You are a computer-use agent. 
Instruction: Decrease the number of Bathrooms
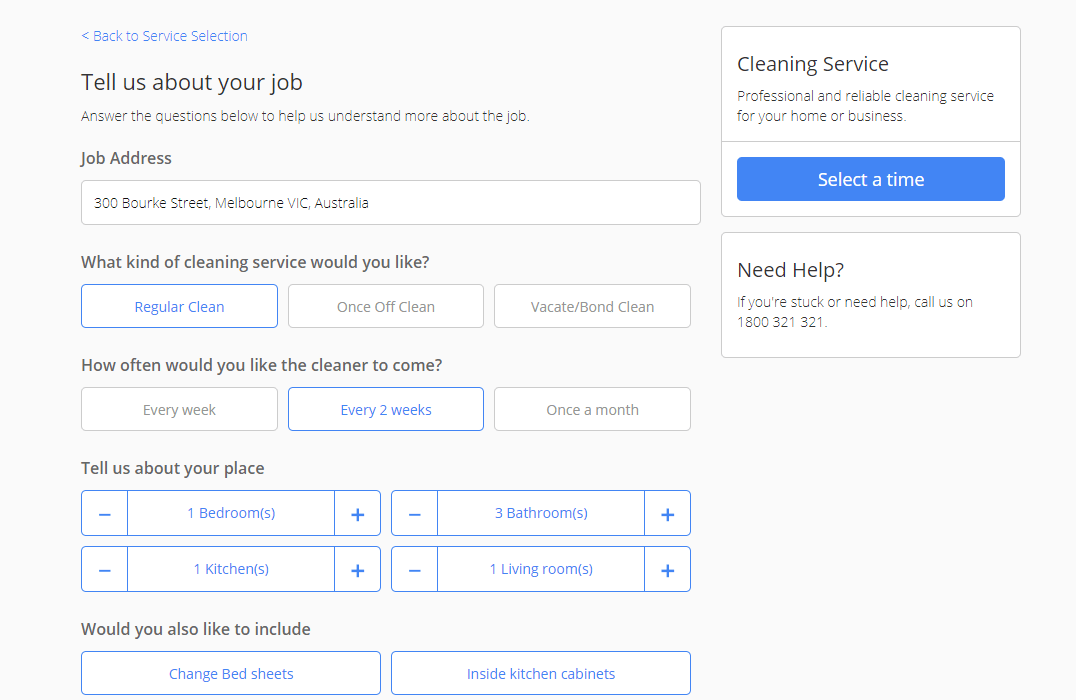click(414, 513)
